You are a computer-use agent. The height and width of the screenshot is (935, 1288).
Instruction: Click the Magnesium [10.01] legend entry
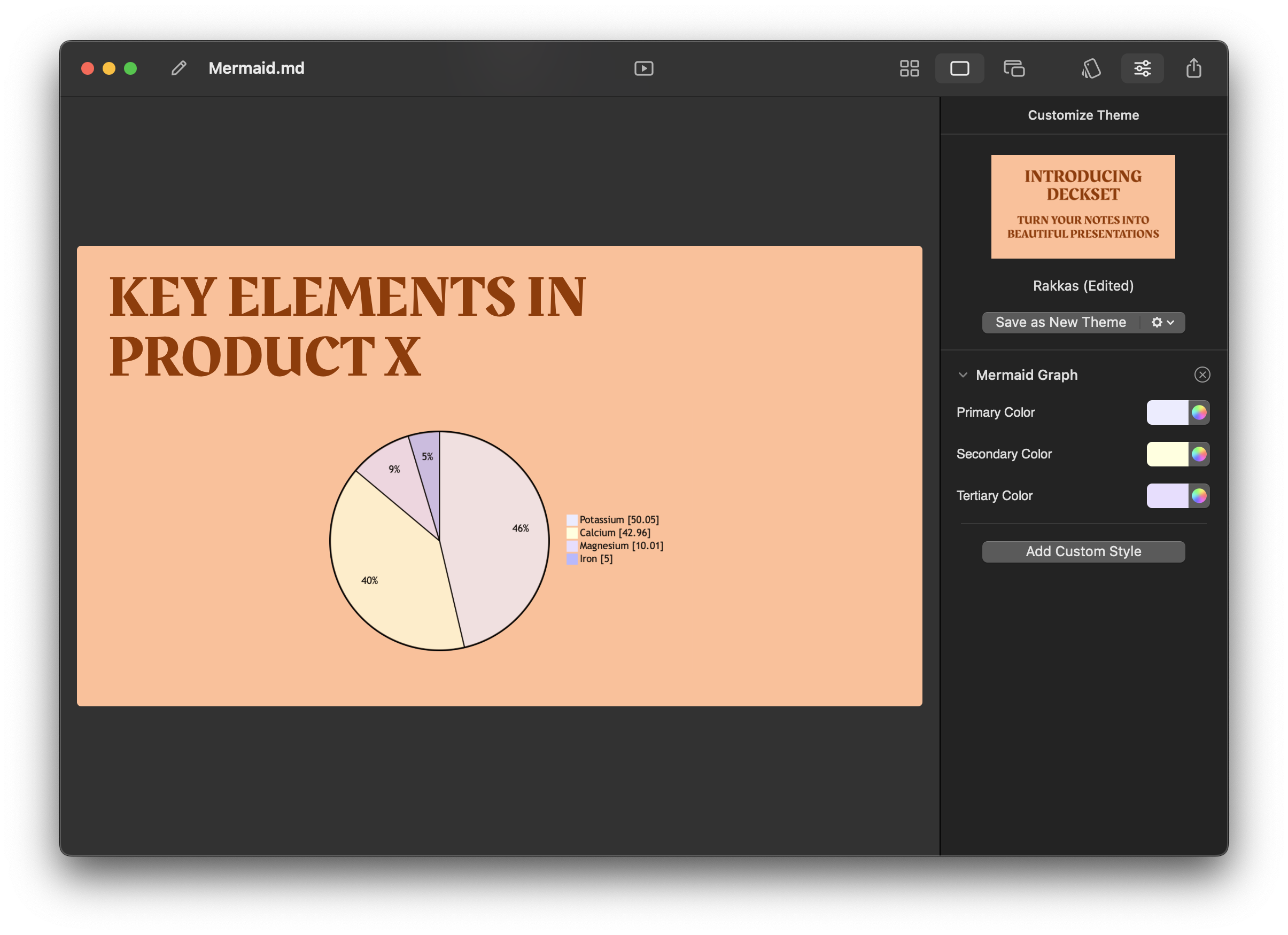pos(615,546)
